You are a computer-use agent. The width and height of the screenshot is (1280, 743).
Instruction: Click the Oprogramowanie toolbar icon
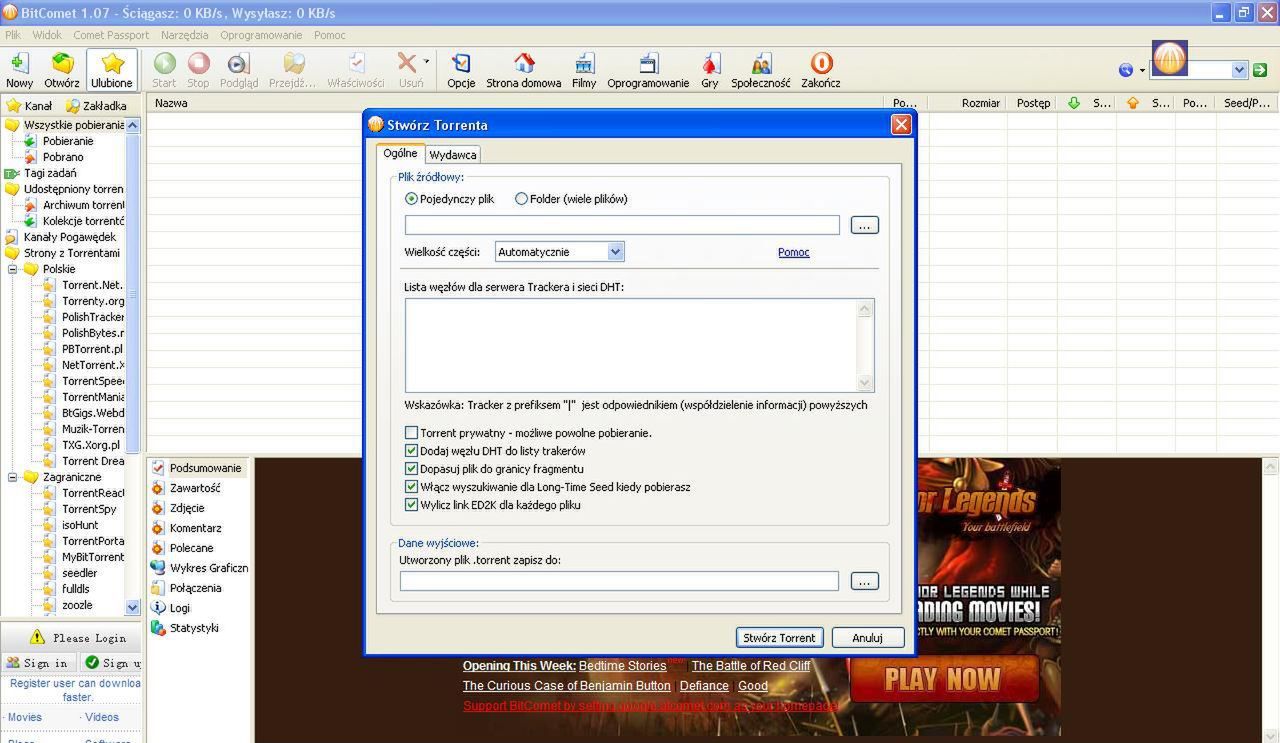648,70
